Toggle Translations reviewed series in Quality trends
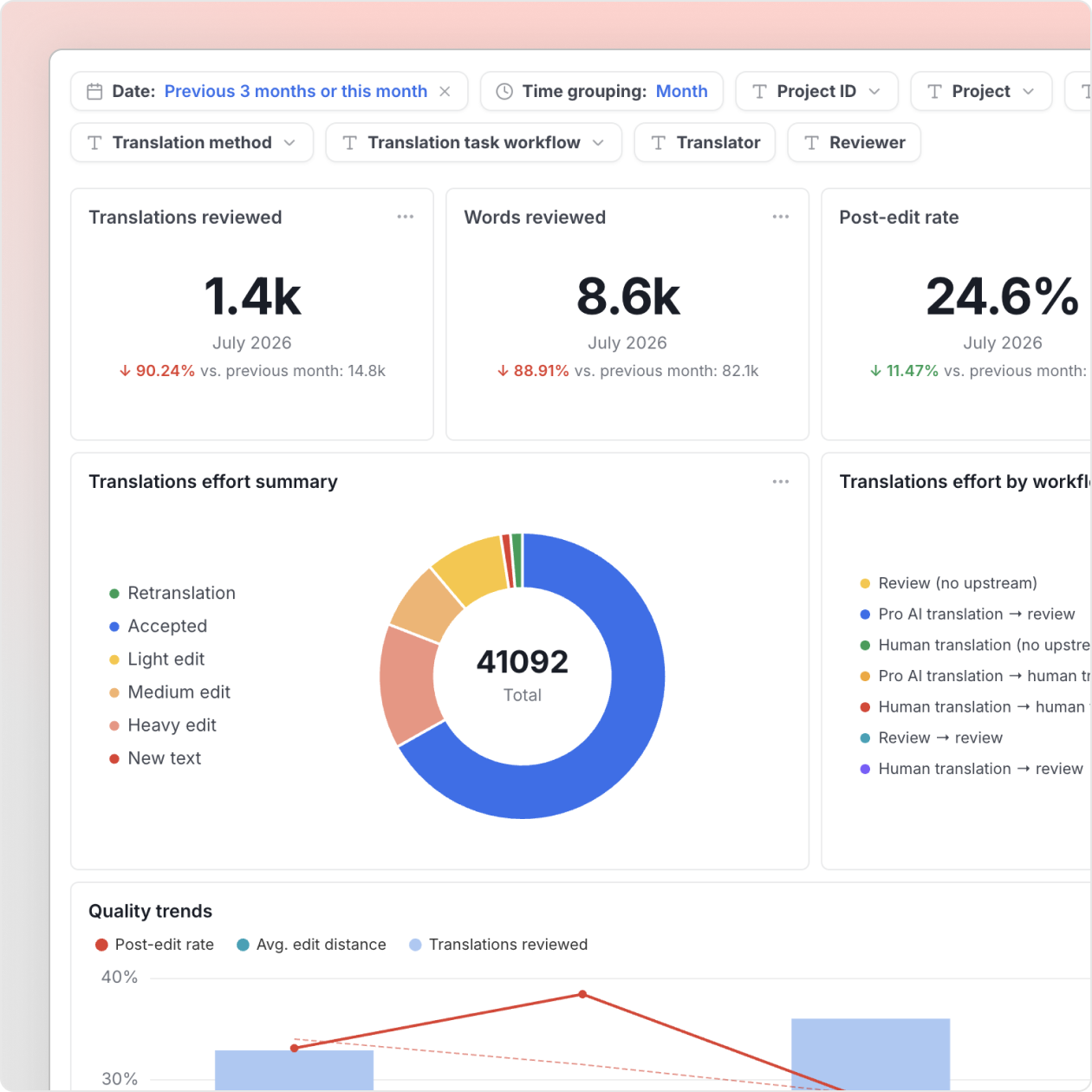 pos(498,945)
